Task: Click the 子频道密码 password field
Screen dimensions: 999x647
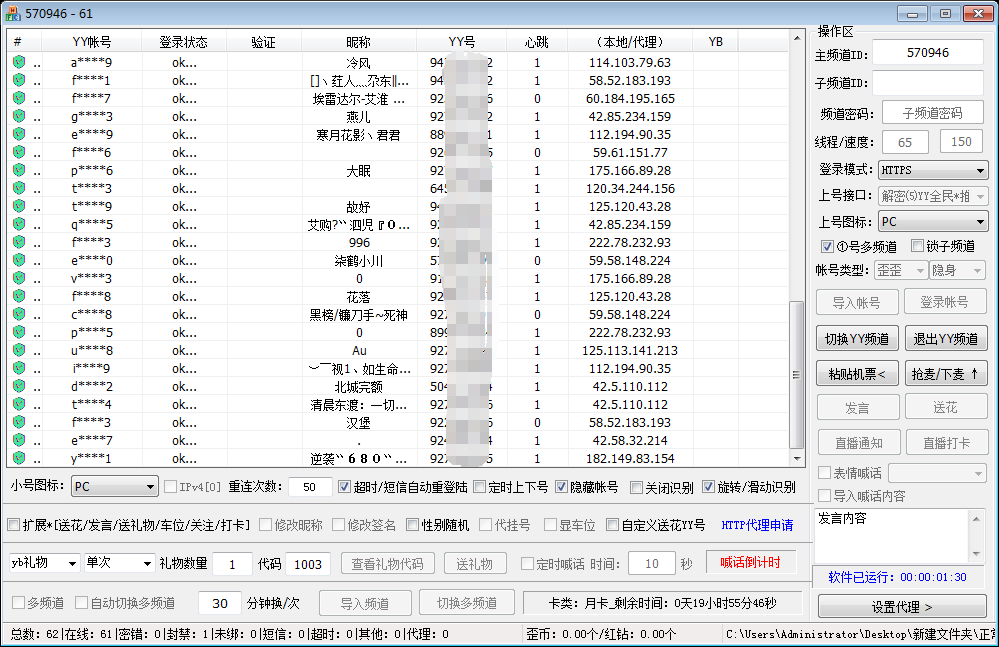Action: [933, 113]
